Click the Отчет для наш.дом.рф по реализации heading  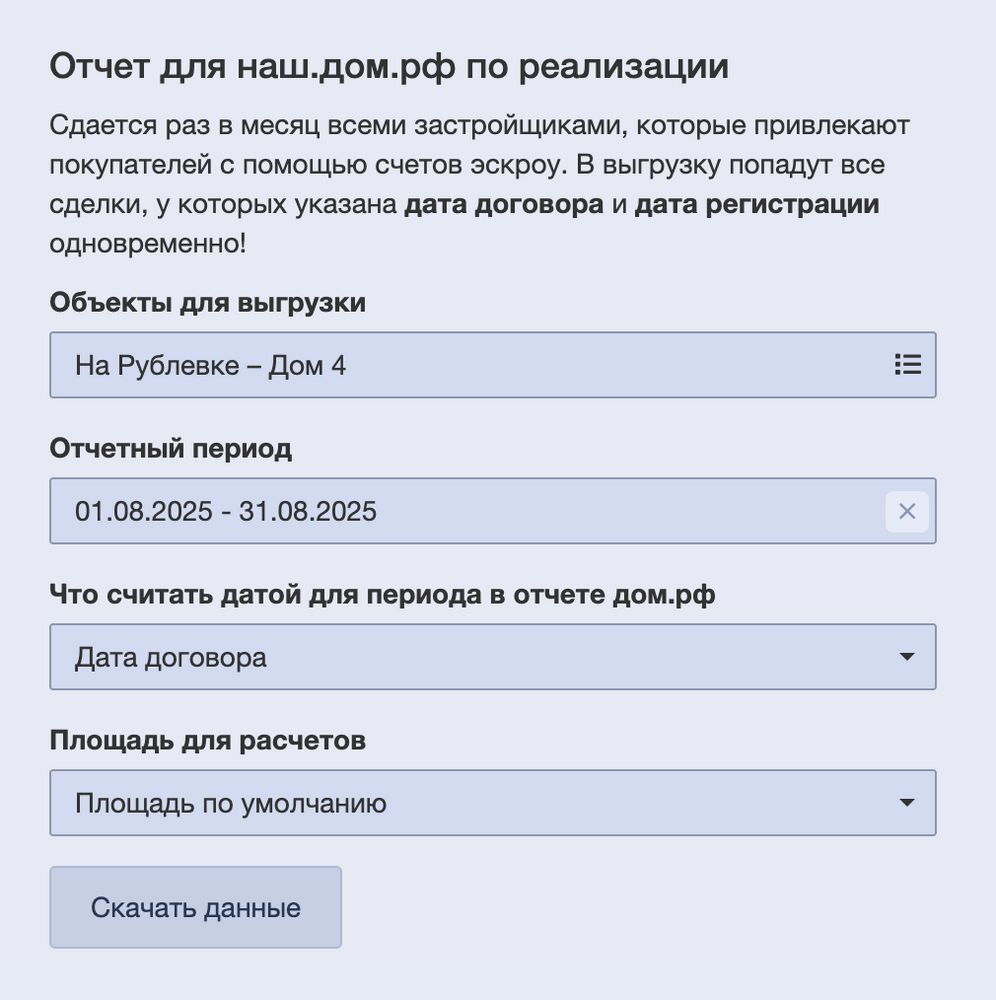388,67
